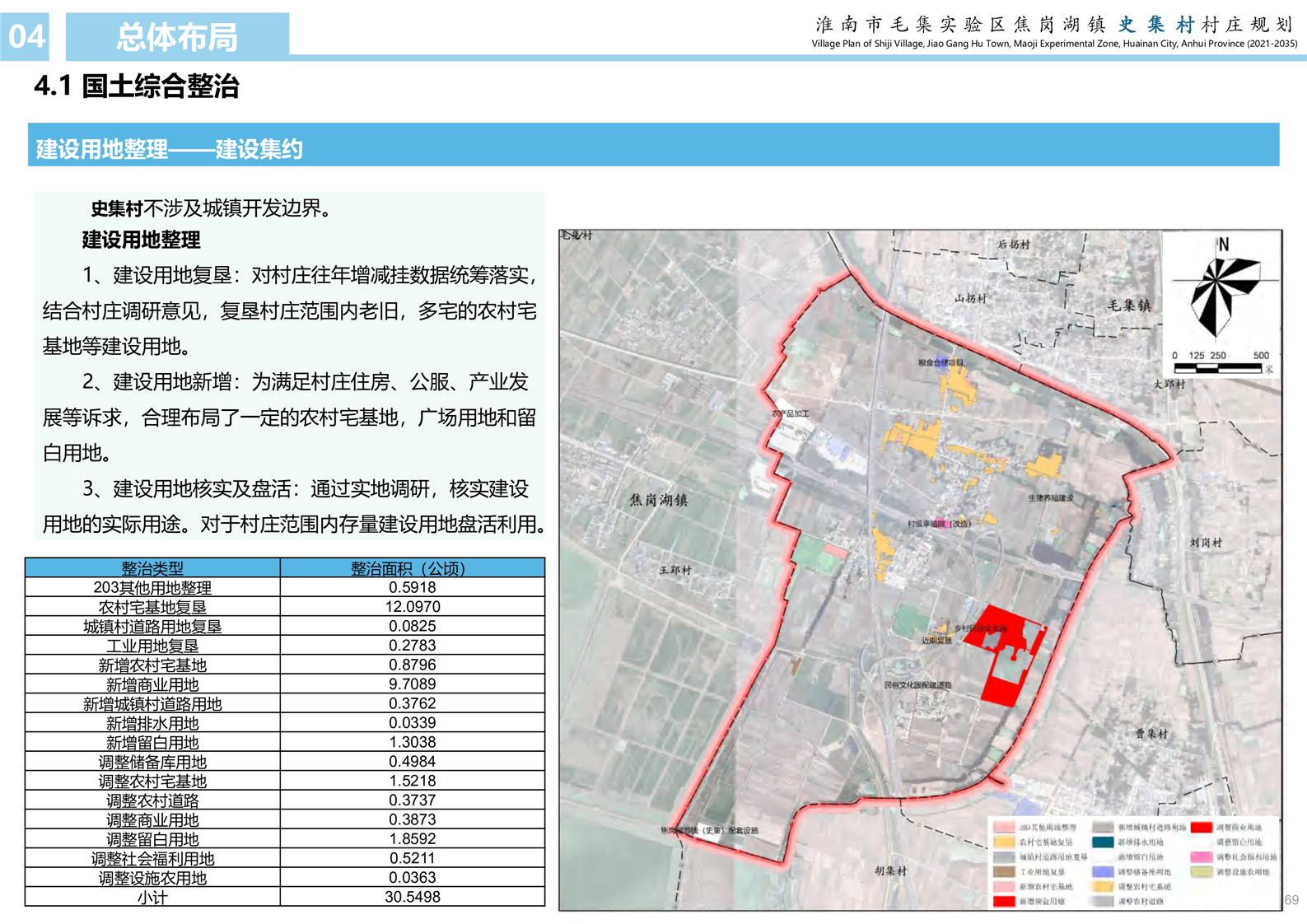Select the 调整社会福利用地 pink legend swatch
1307x924 pixels.
(x=1201, y=856)
